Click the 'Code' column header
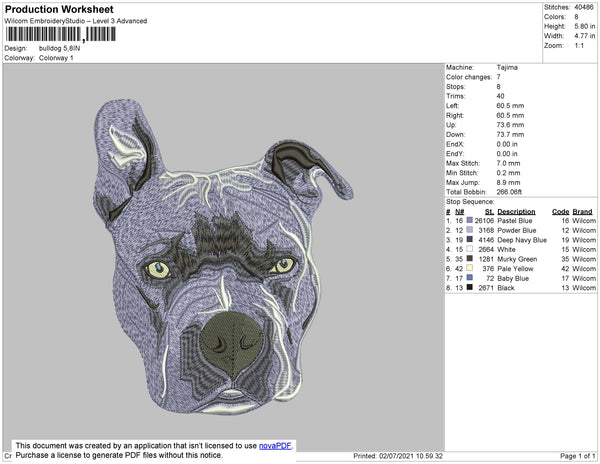The image size is (600, 464). click(561, 212)
